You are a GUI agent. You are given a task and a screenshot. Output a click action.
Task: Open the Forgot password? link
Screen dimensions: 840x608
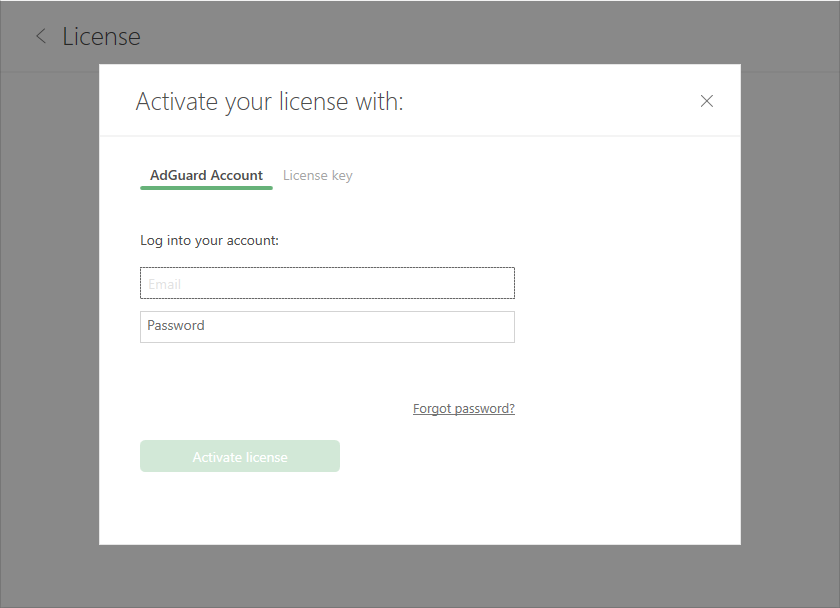tap(463, 409)
